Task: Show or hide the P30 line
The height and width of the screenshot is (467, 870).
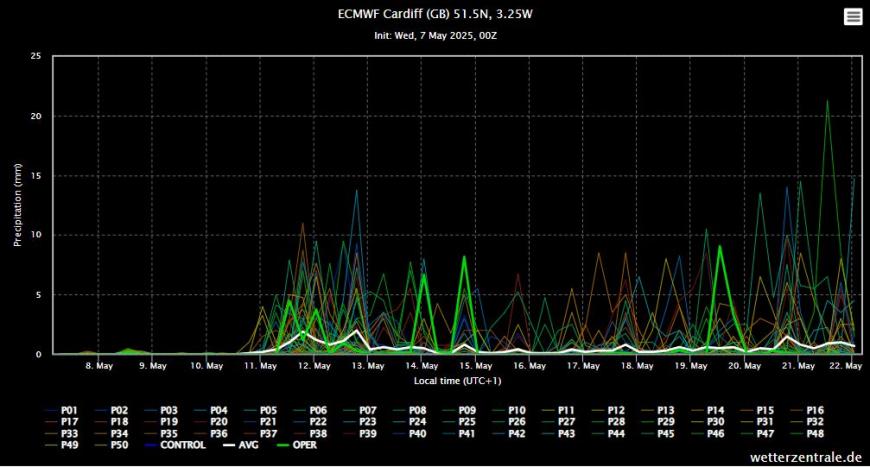Action: (709, 422)
